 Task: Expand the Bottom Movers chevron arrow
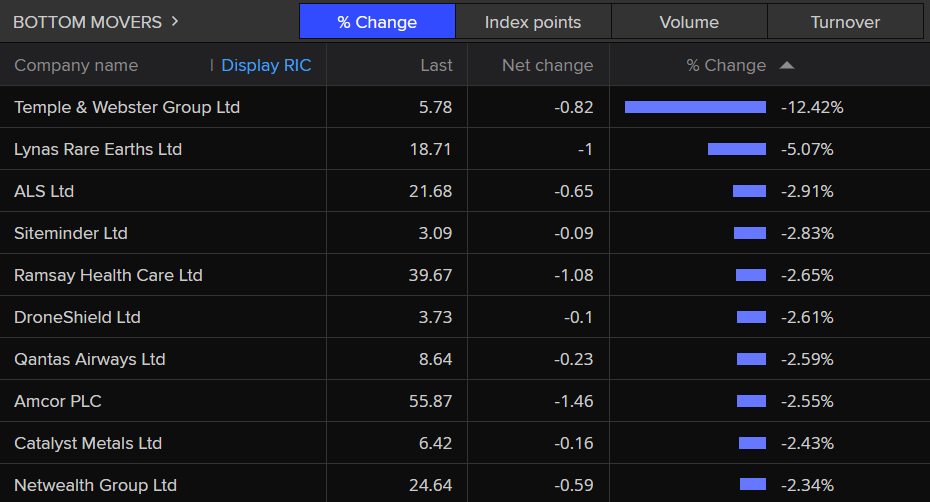coord(175,21)
